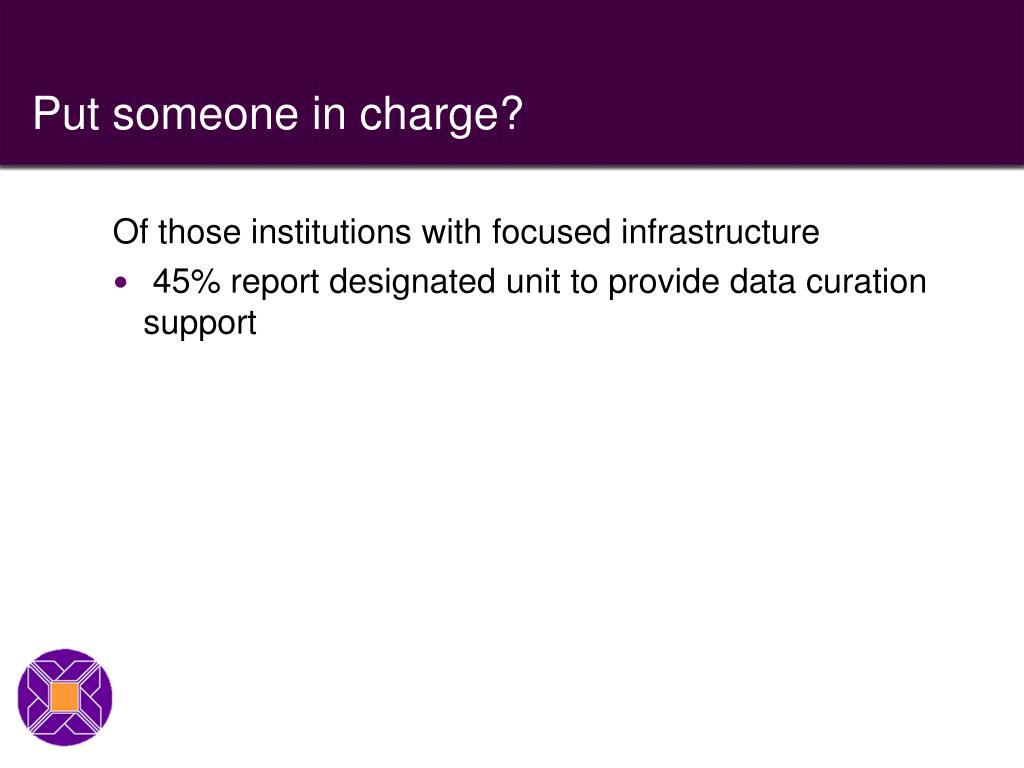Click the word 'Of' starting the body text

pyautogui.click(x=130, y=232)
